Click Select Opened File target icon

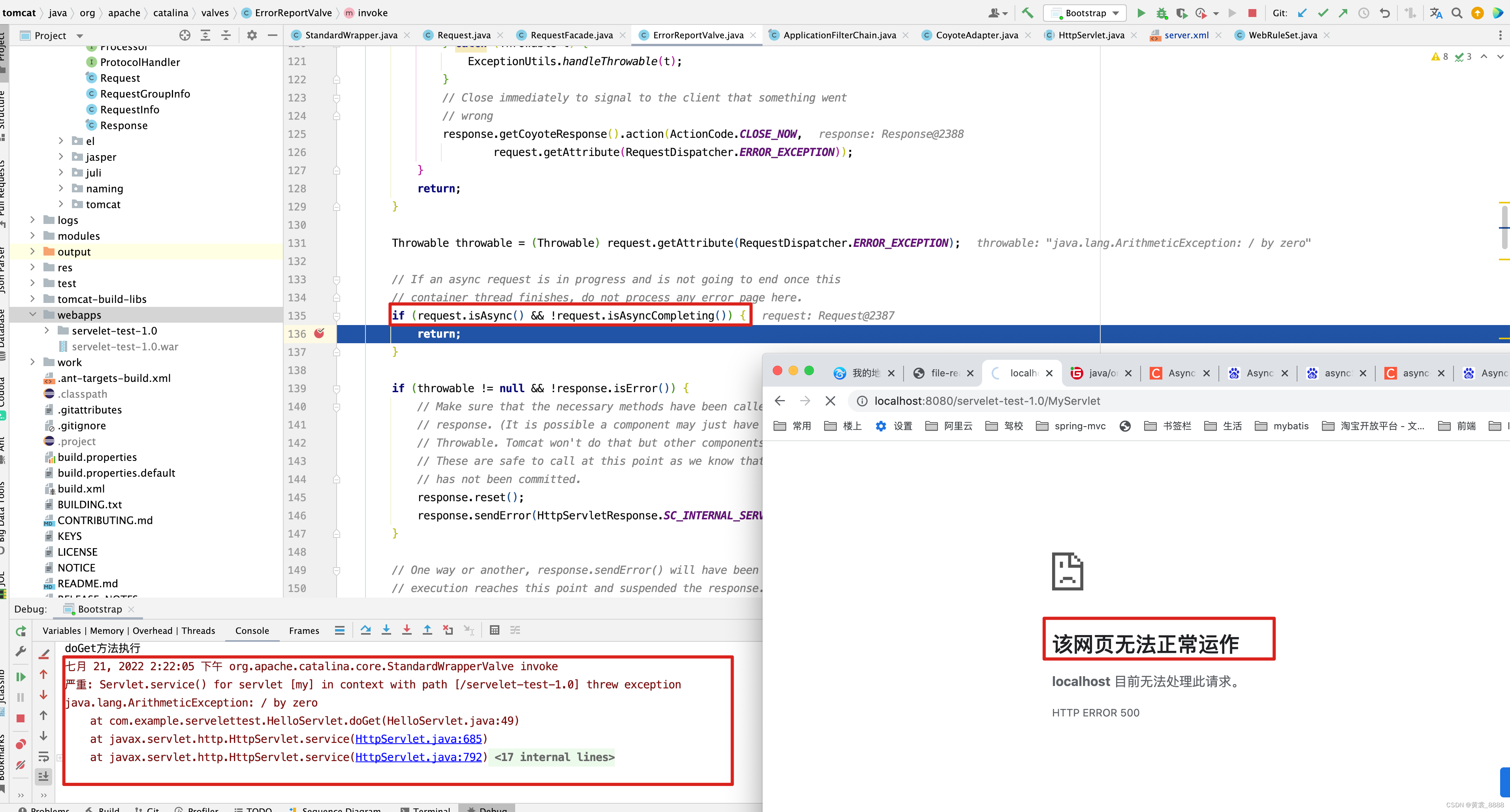click(185, 35)
